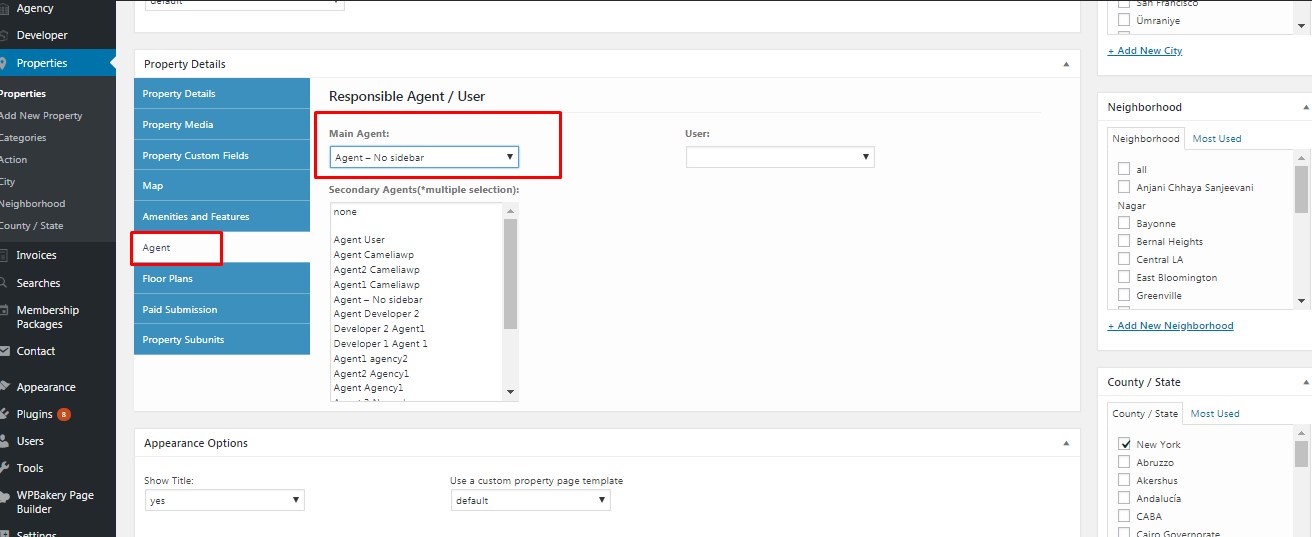Click the Contact envelope icon
Screen dimensions: 1312x537
tap(5, 351)
